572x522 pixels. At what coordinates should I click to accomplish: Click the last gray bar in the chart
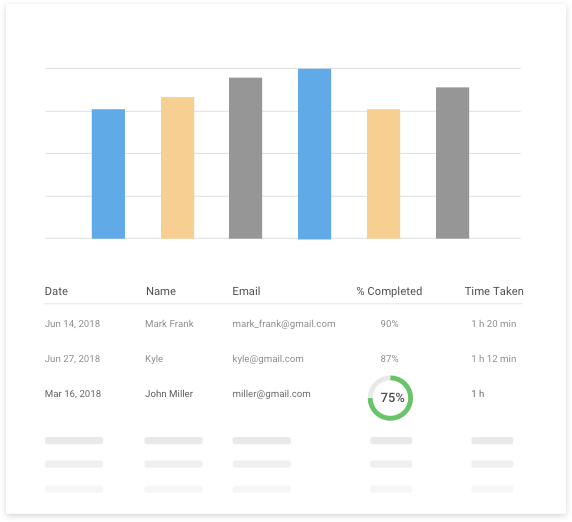[452, 163]
